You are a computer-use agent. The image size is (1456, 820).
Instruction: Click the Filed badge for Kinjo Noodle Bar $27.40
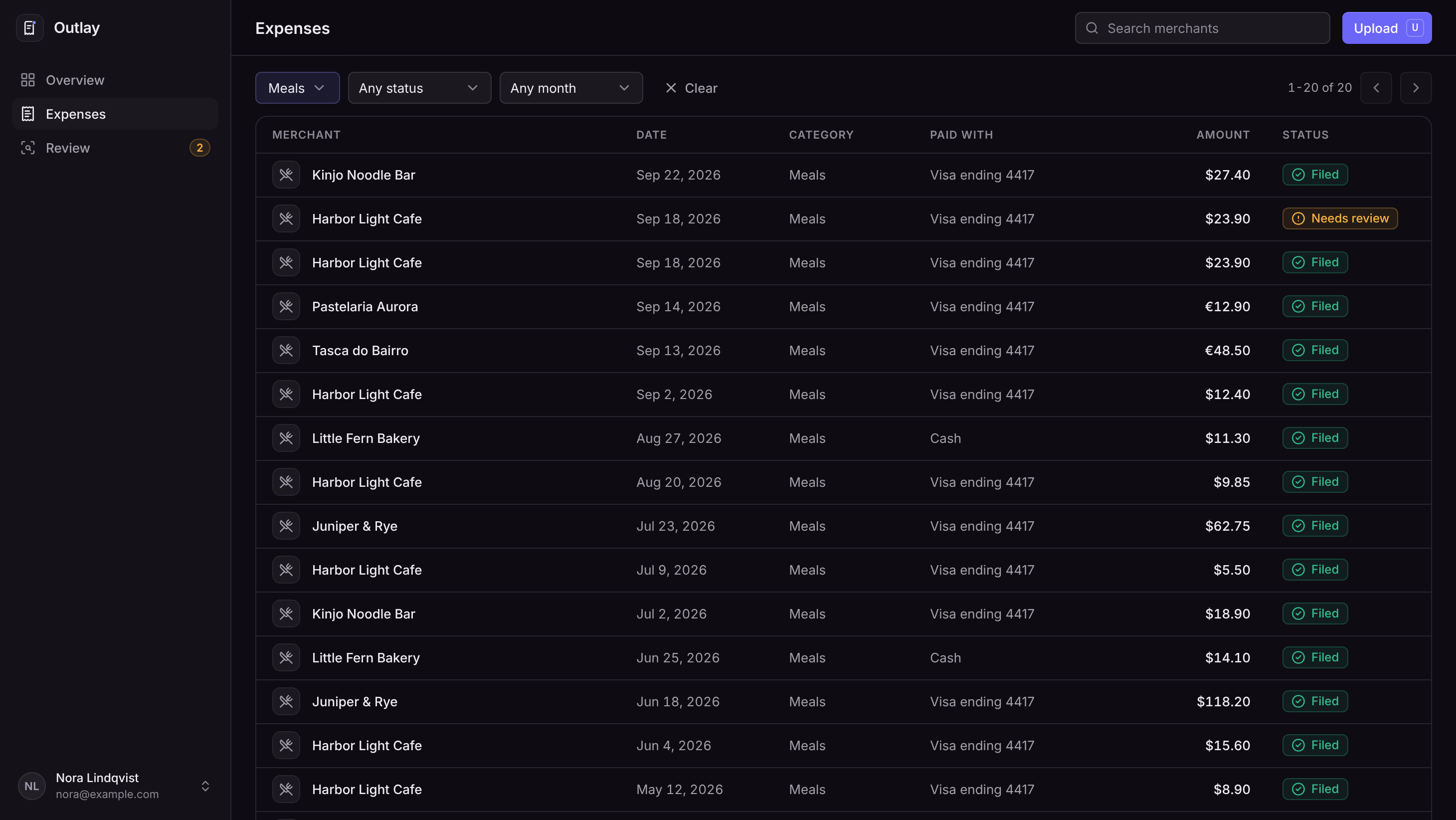(1315, 174)
